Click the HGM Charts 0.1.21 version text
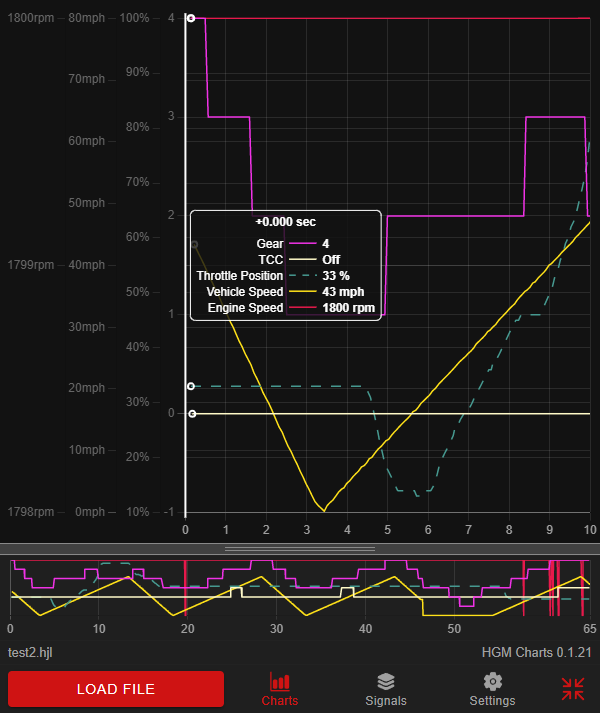 click(536, 652)
